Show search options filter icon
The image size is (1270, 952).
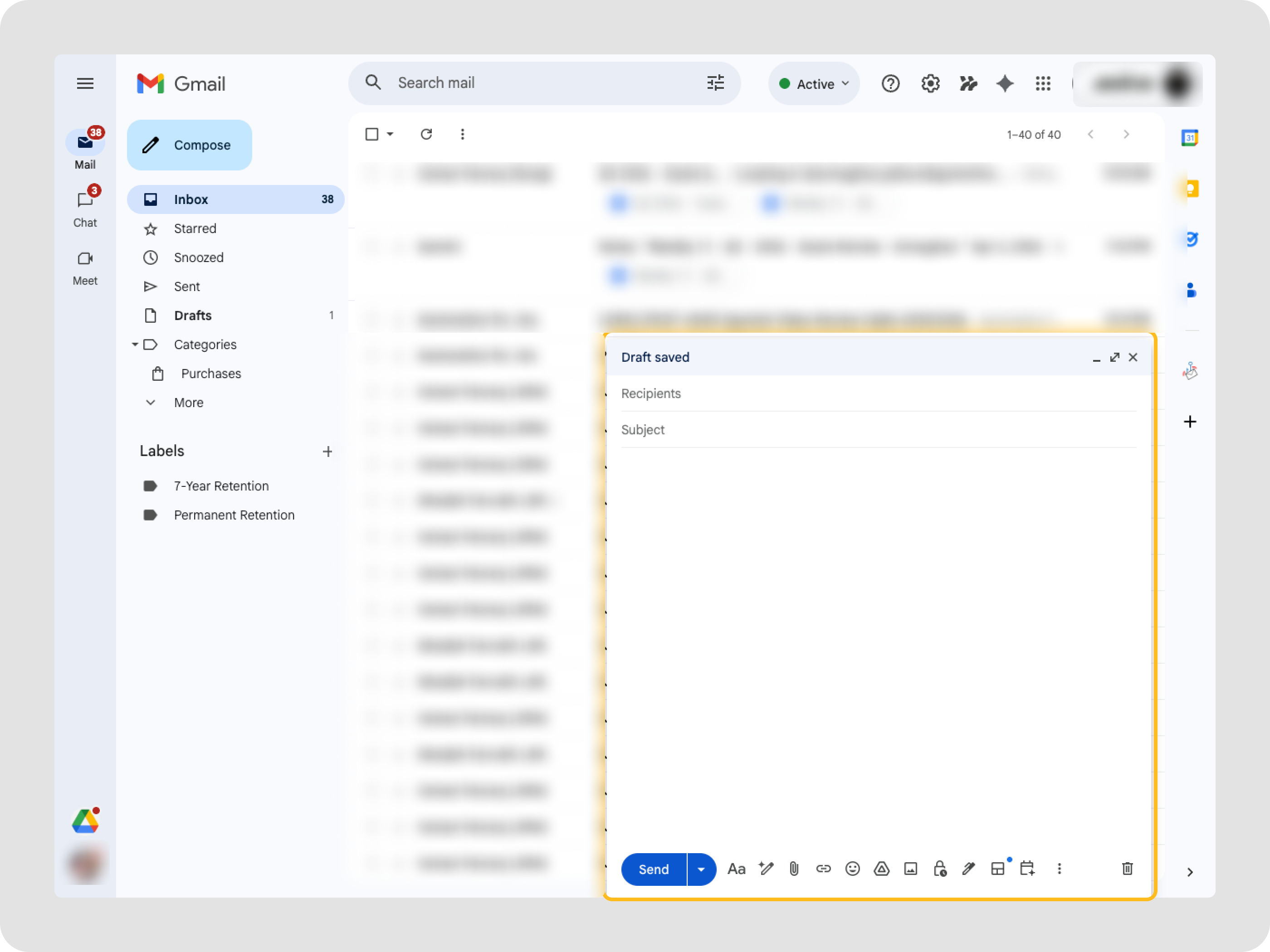715,83
